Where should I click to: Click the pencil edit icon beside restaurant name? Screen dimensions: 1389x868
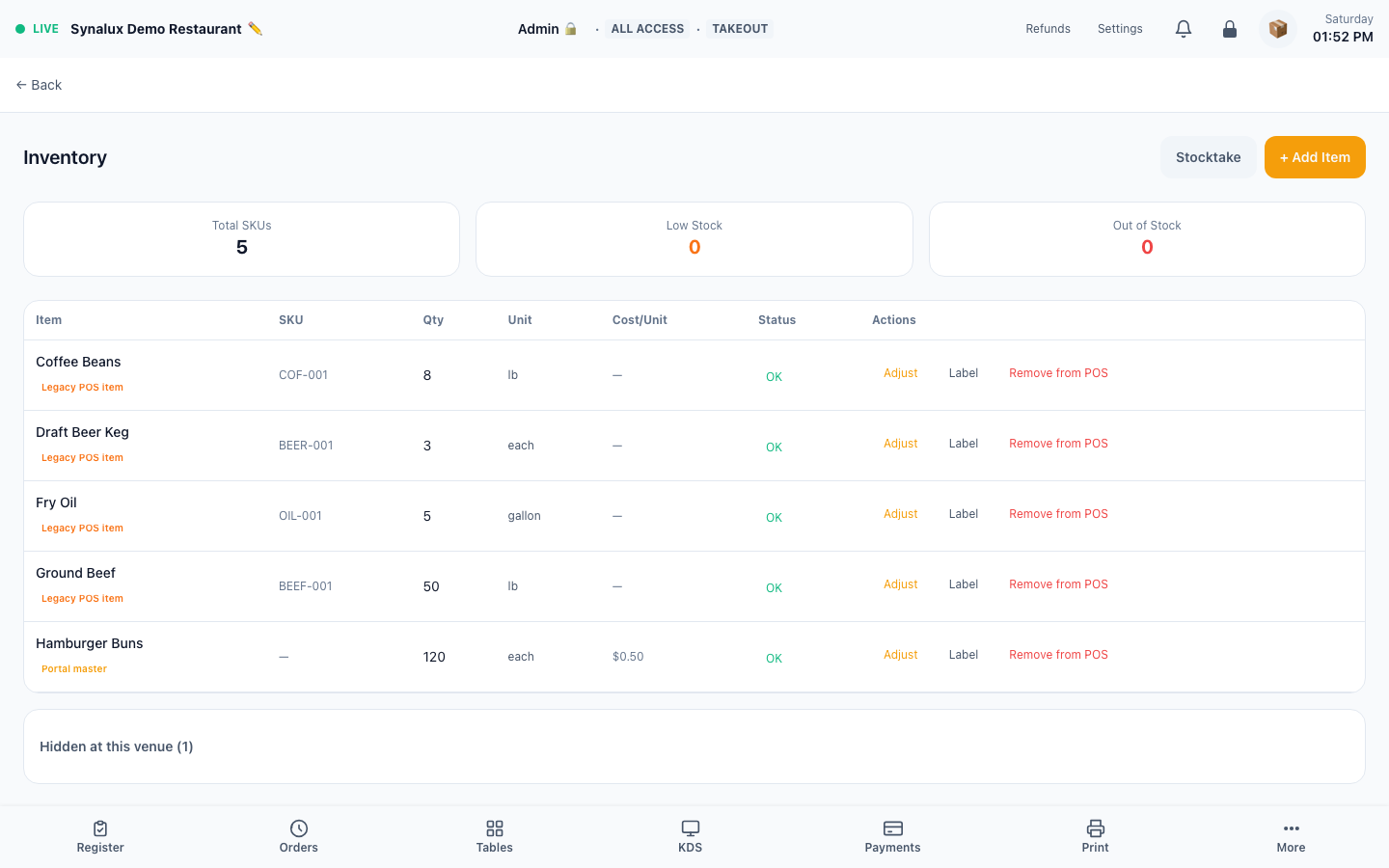[255, 29]
